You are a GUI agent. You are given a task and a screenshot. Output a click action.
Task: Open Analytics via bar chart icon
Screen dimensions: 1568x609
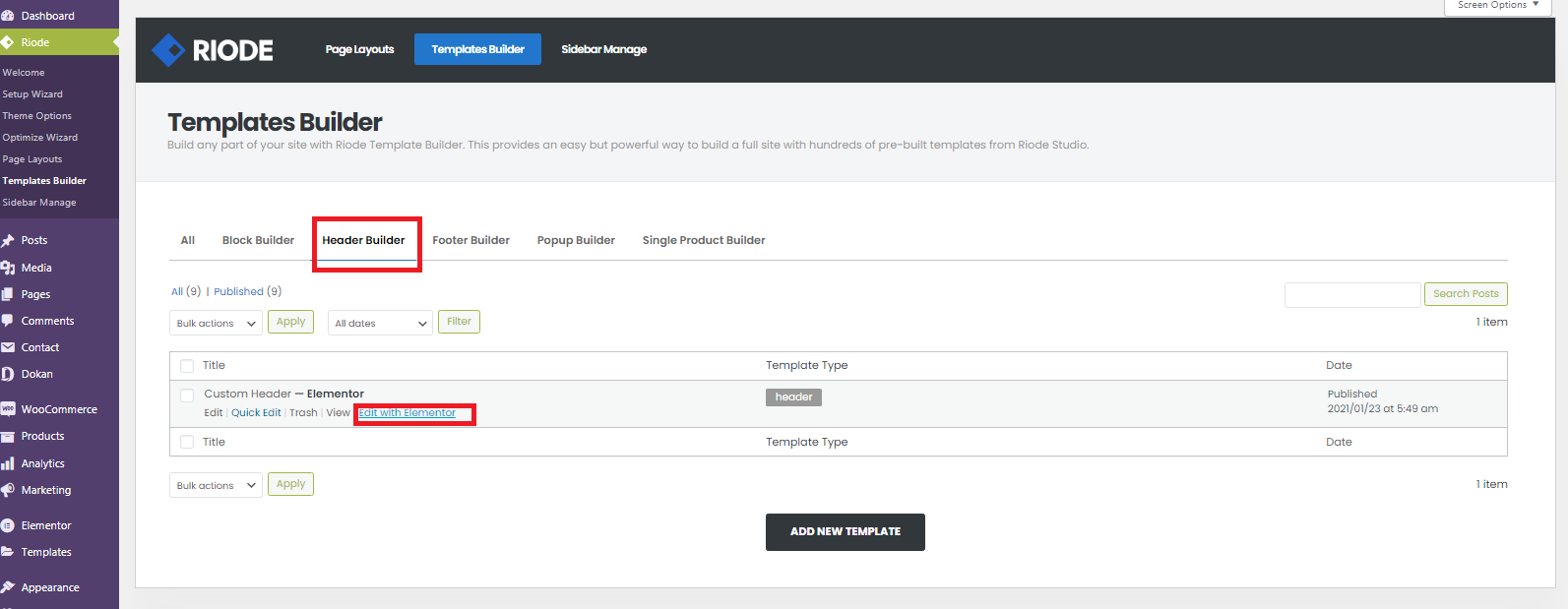click(8, 463)
